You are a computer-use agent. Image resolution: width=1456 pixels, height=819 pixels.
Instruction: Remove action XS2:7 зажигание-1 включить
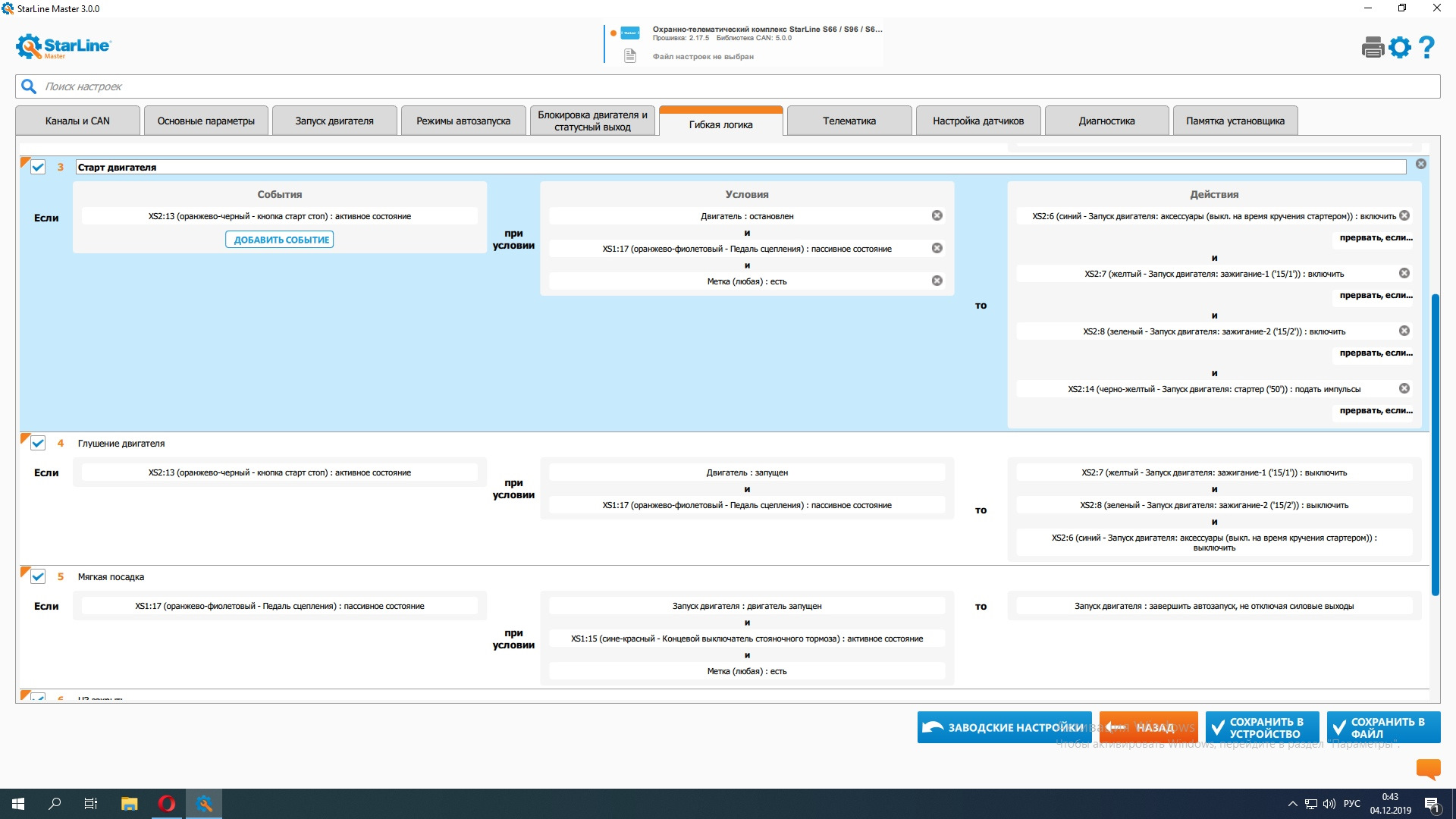pos(1404,273)
